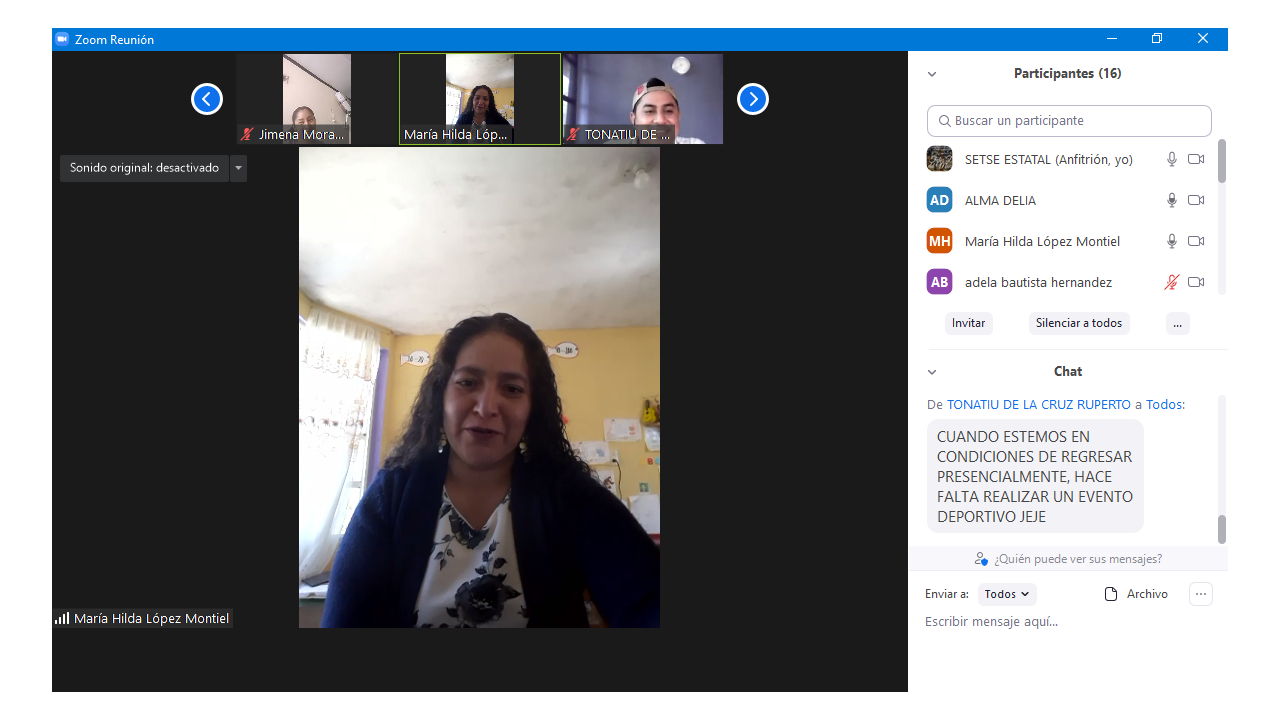
Task: Minimize the Zoom Reunión window
Action: click(1112, 39)
